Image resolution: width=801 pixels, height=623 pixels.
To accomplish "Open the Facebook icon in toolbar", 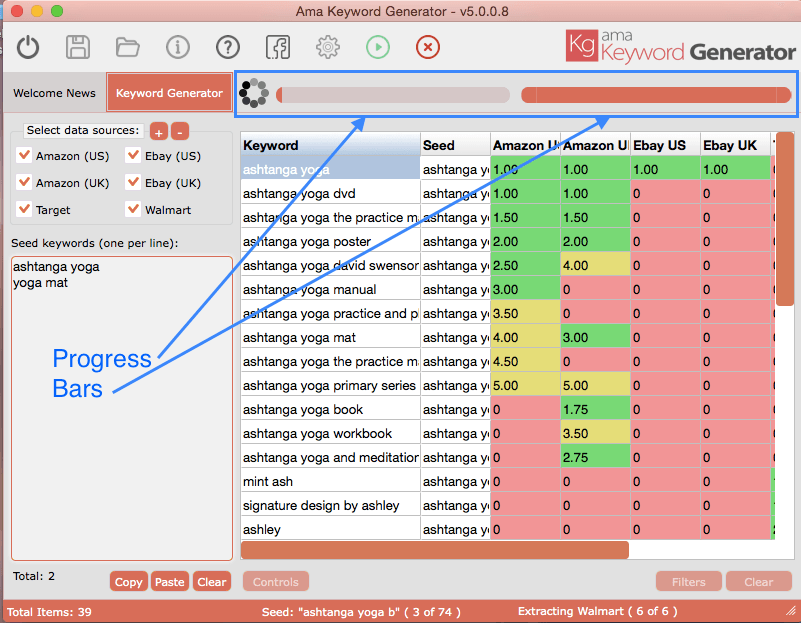I will coord(278,47).
